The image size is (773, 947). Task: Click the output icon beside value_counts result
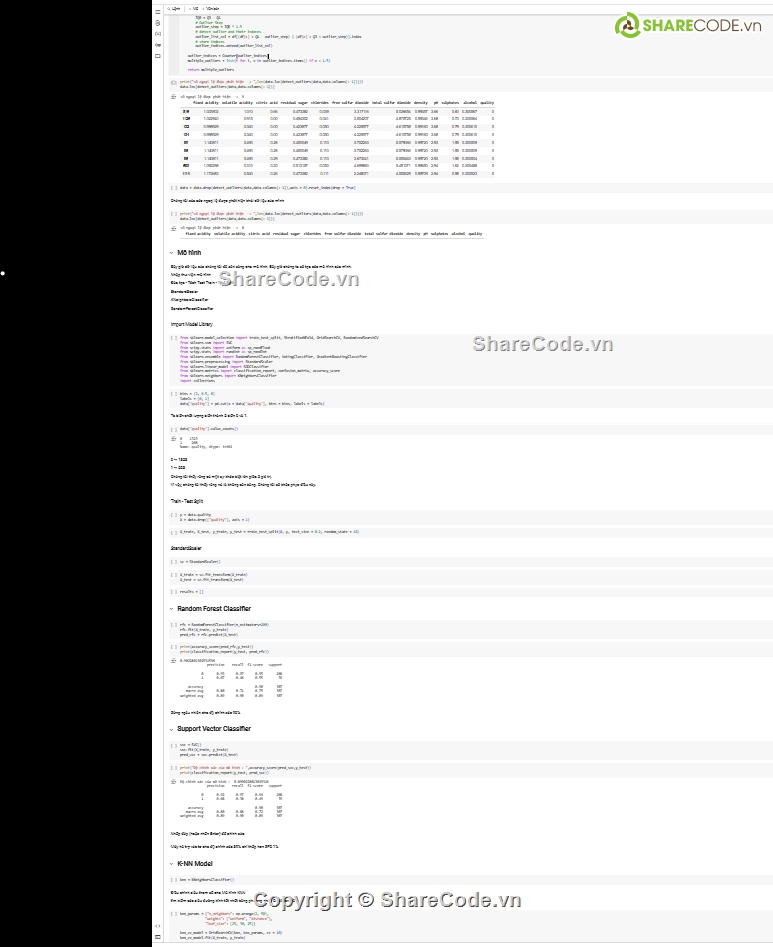pyautogui.click(x=173, y=438)
